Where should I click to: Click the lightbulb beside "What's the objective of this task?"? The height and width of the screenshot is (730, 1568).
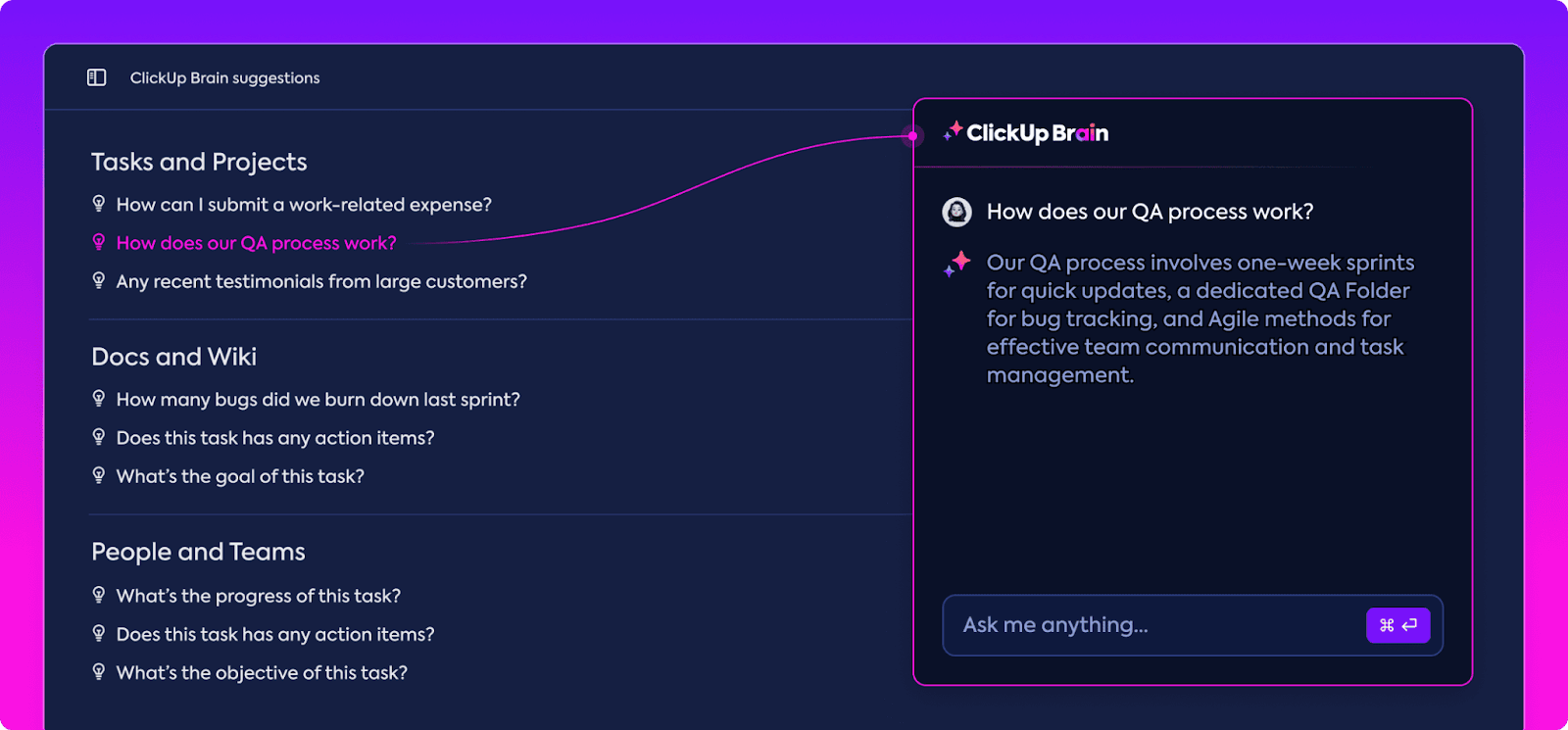pyautogui.click(x=98, y=672)
